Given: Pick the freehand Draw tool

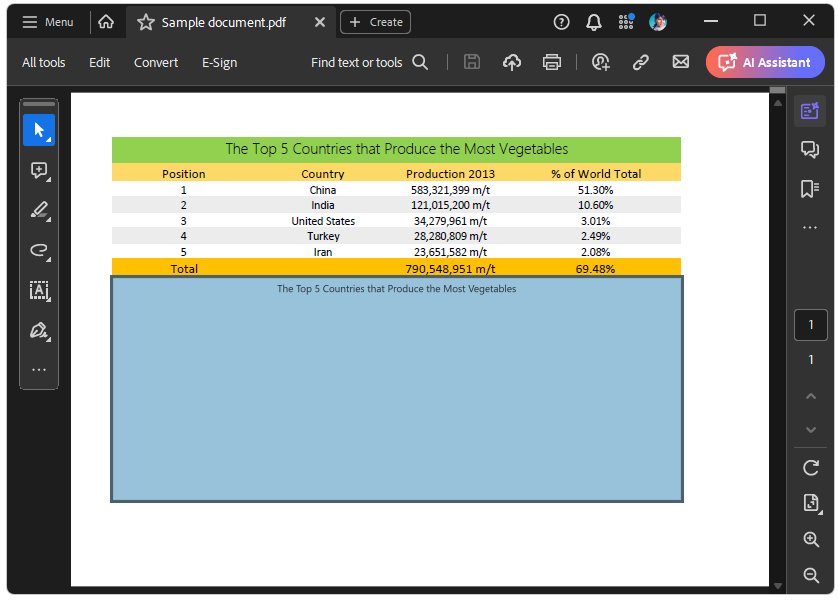Looking at the screenshot, I should click(x=39, y=251).
